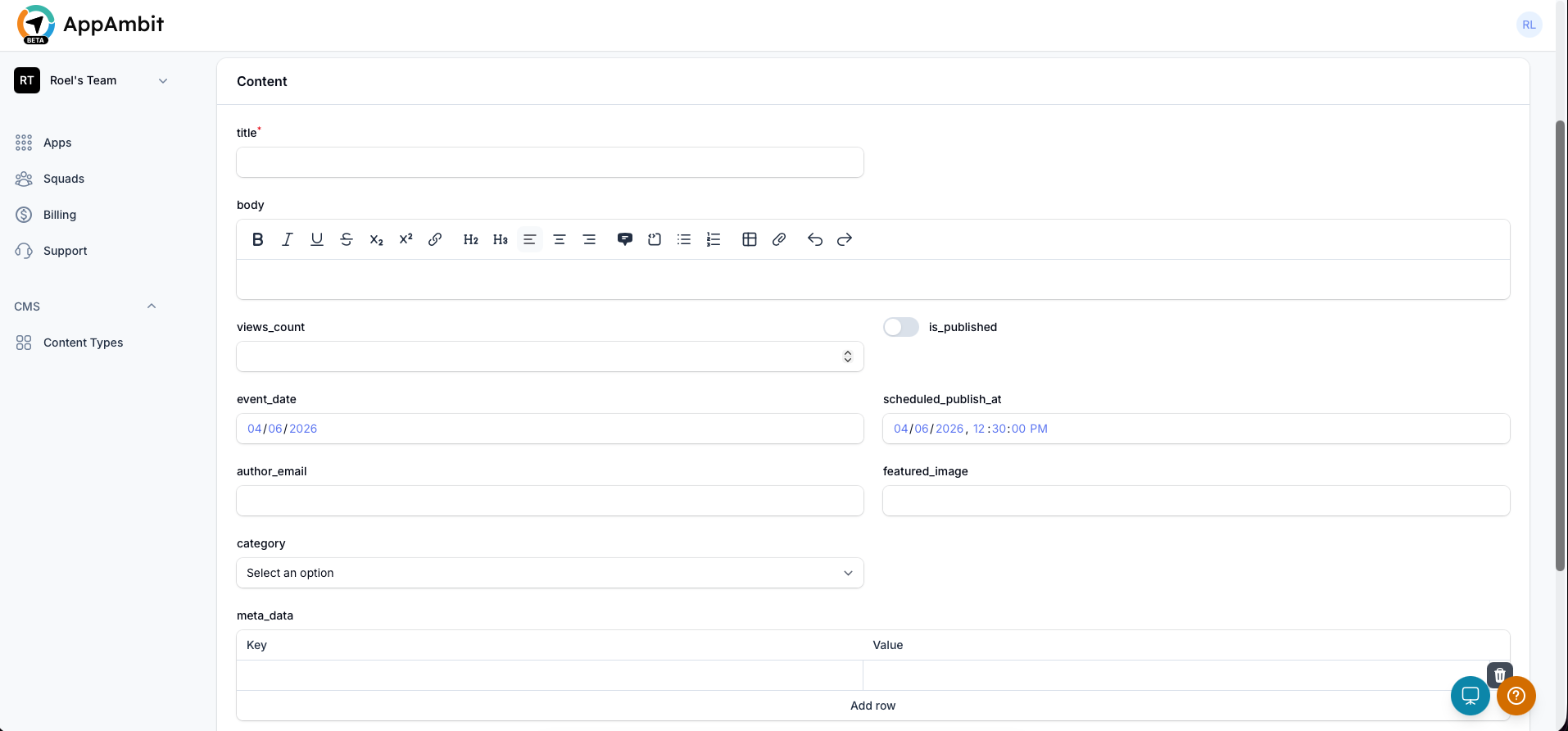1568x731 pixels.
Task: Set Heading 3 style
Action: (501, 239)
